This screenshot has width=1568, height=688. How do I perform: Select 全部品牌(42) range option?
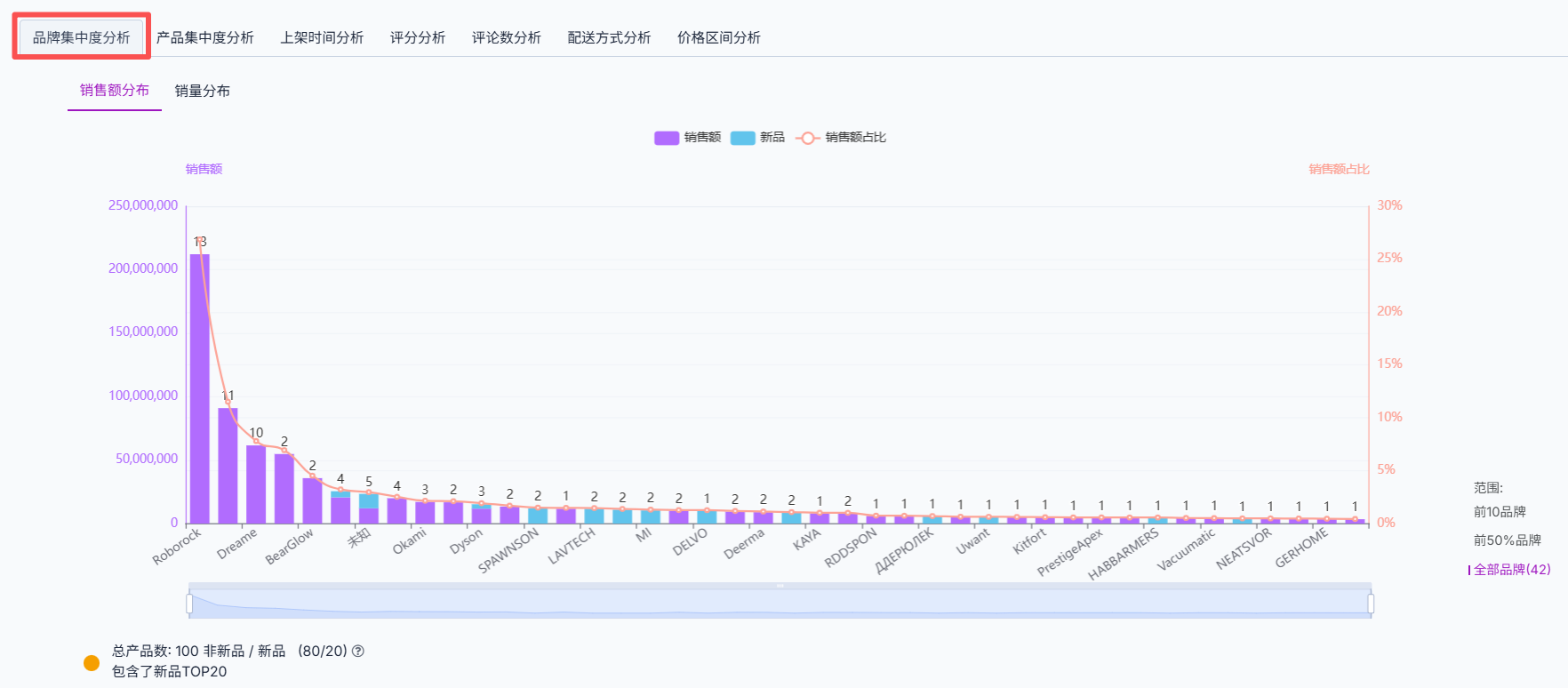click(1511, 570)
